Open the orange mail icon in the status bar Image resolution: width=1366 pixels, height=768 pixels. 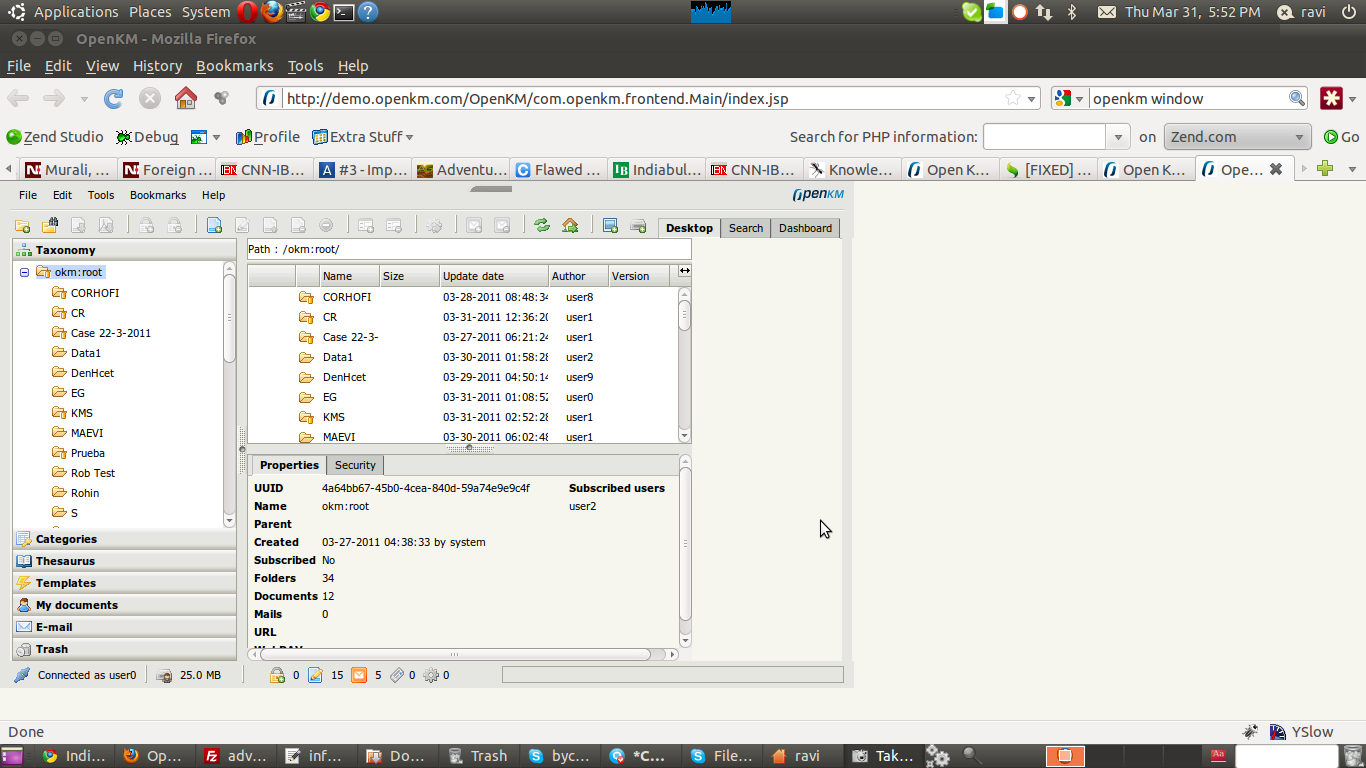(358, 675)
